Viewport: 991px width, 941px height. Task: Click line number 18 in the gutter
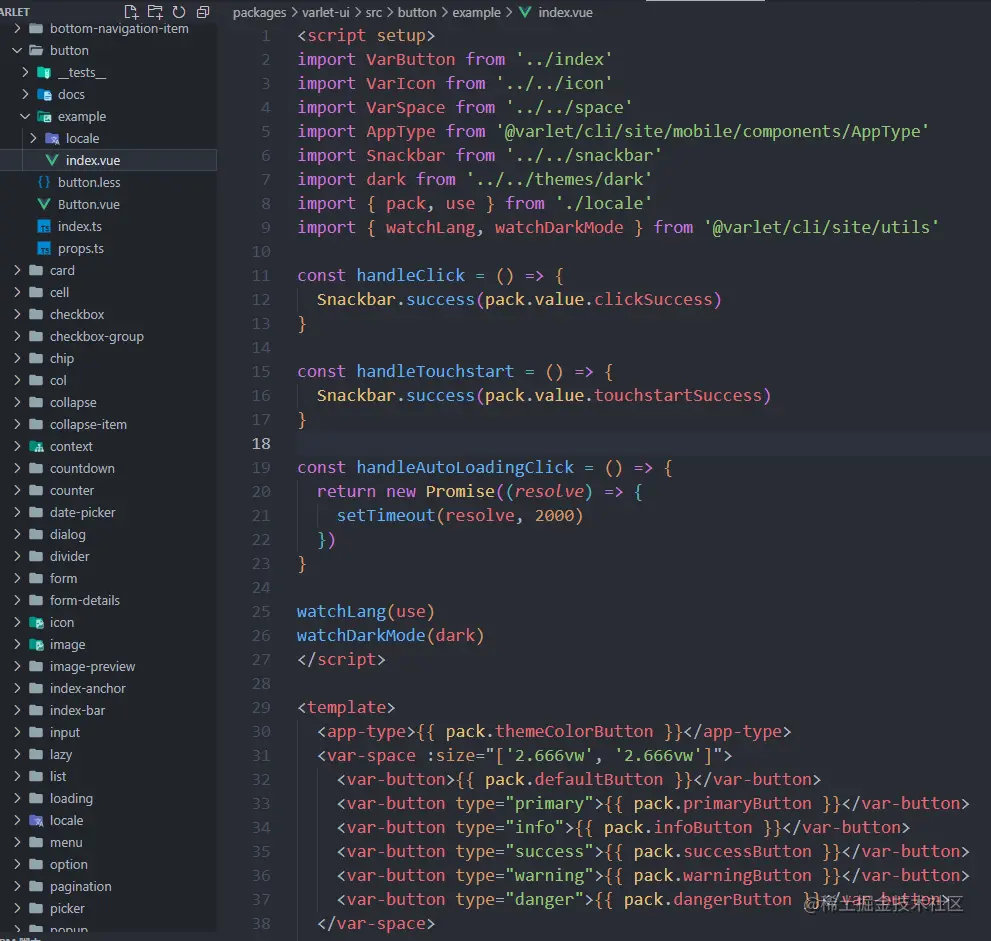(x=261, y=444)
